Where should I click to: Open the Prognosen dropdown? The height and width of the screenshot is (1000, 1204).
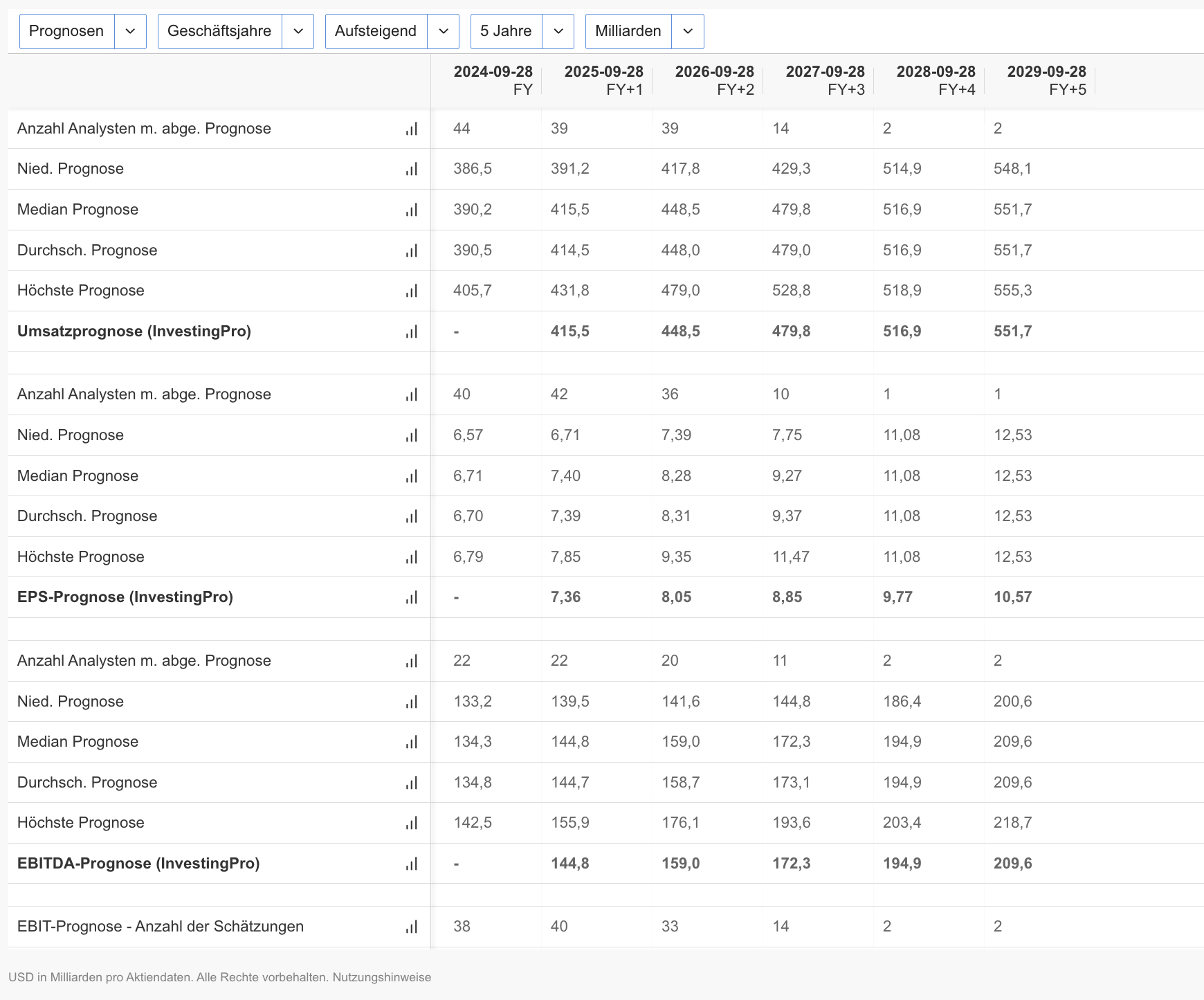coord(83,31)
